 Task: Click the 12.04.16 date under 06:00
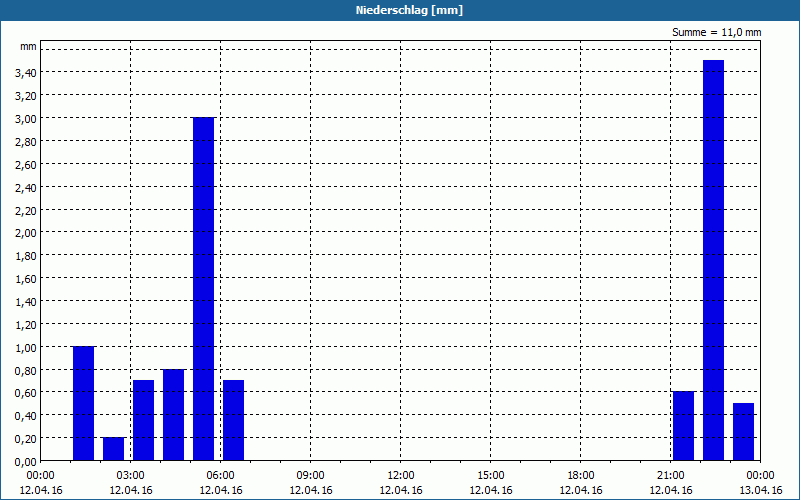coord(220,490)
